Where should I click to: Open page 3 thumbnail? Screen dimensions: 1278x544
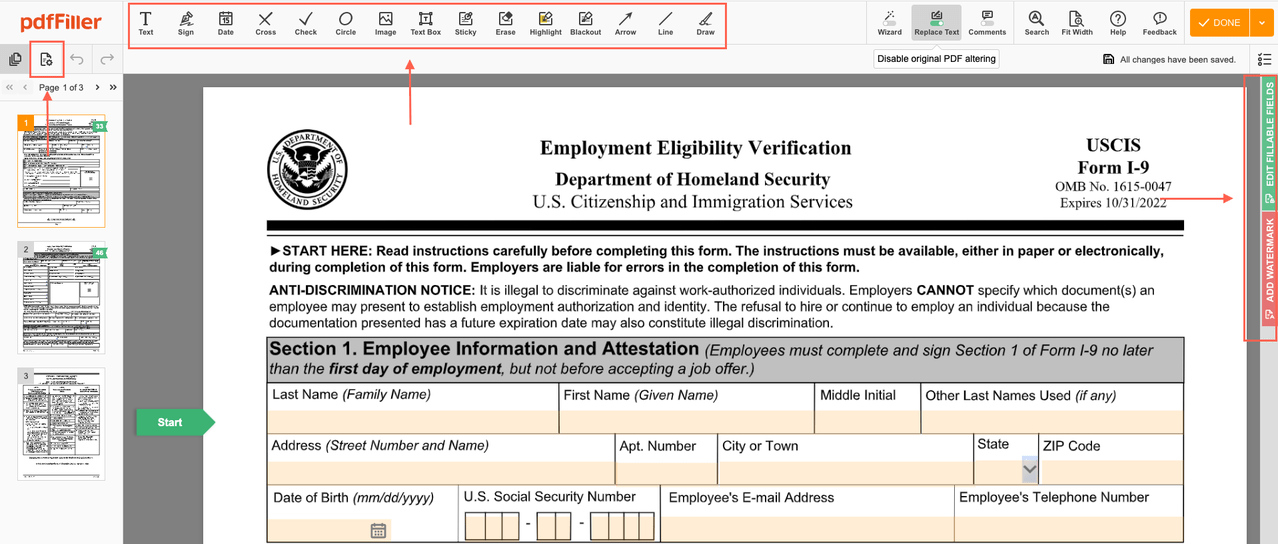(61, 424)
